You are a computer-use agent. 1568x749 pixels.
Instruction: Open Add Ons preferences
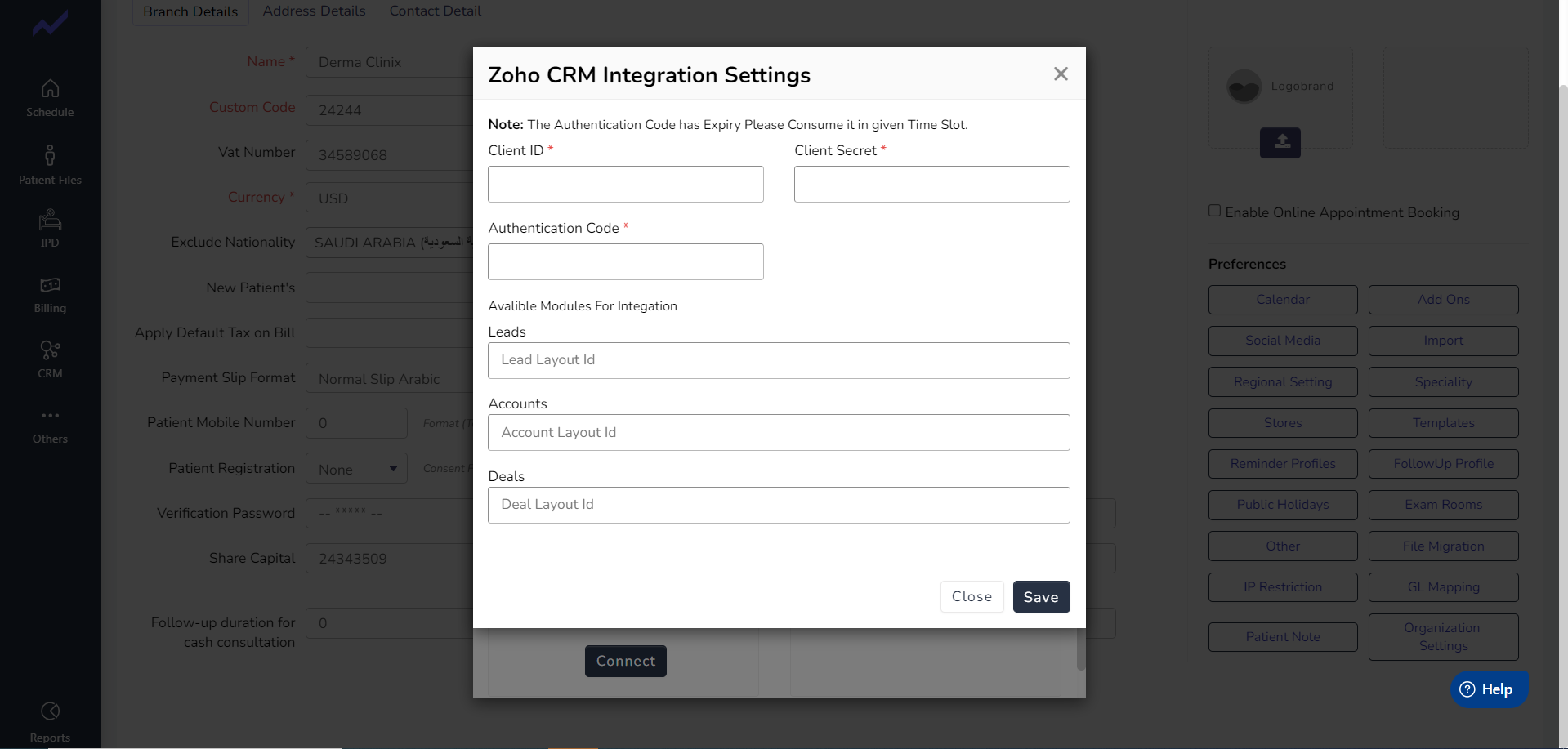coord(1443,300)
